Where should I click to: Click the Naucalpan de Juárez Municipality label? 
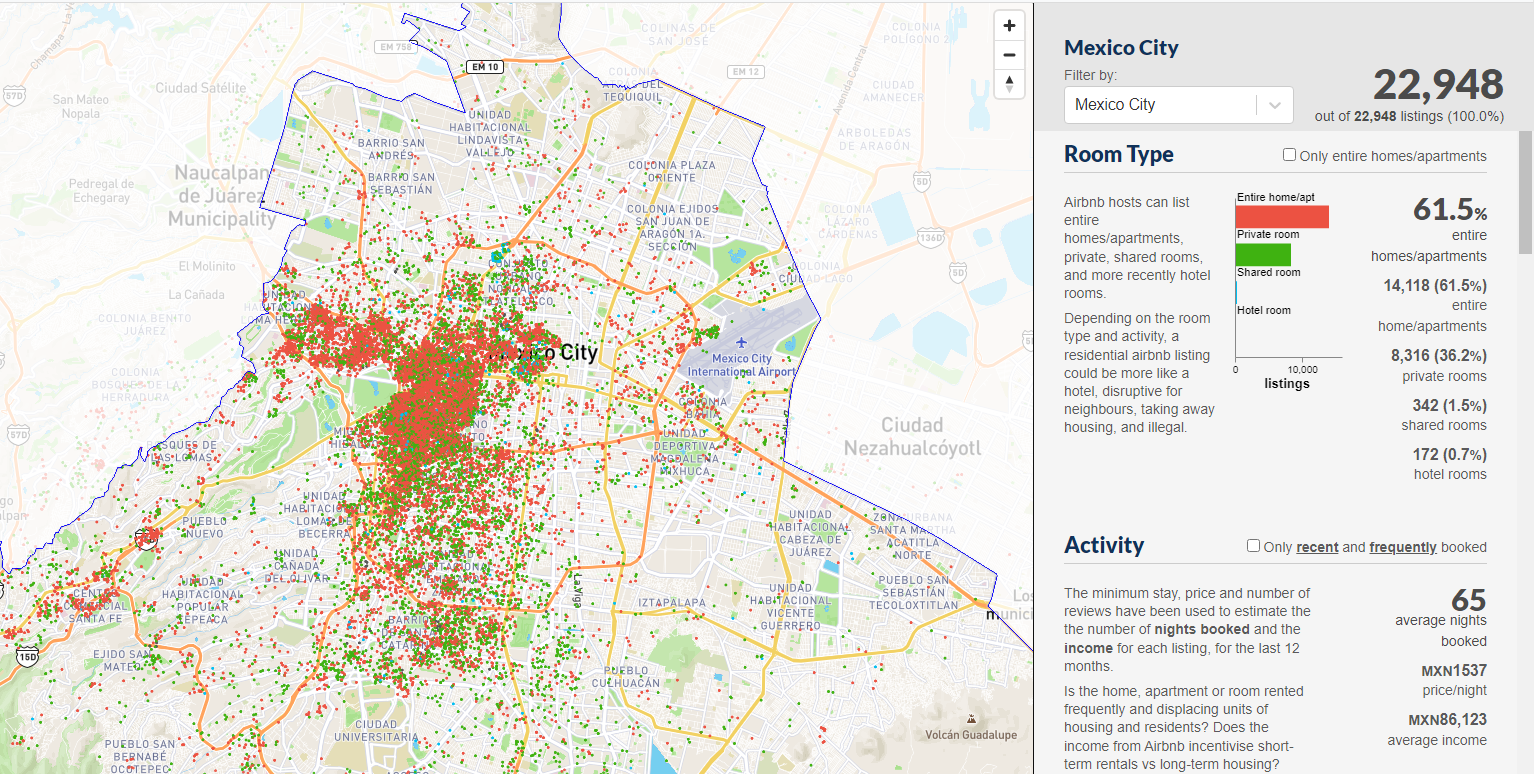(x=222, y=196)
